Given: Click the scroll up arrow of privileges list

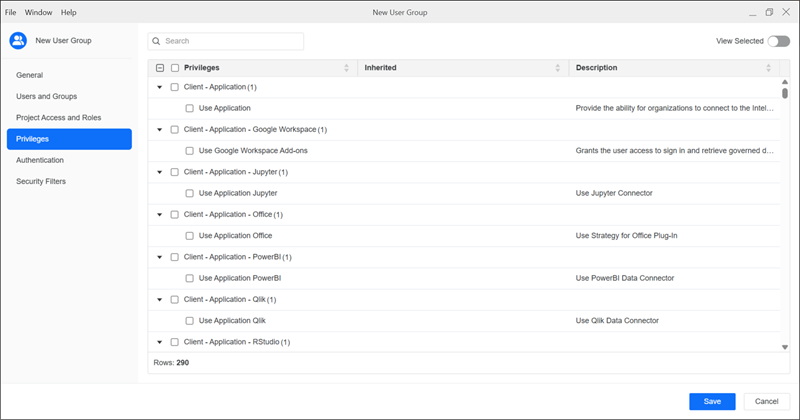Looking at the screenshot, I should [785, 79].
